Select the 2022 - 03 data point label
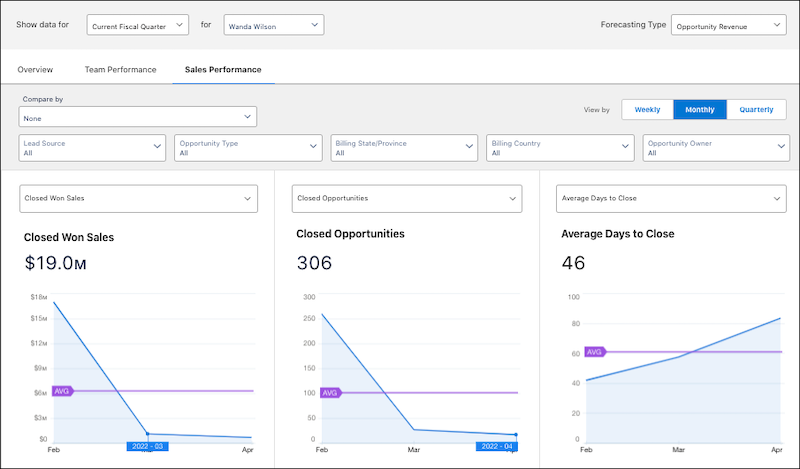The height and width of the screenshot is (469, 800). [147, 447]
